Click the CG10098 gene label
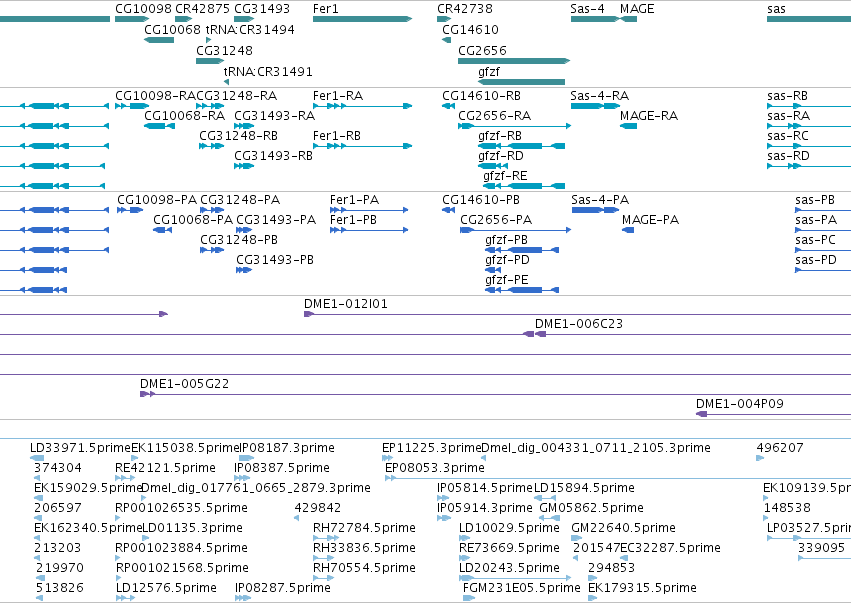 [x=143, y=9]
